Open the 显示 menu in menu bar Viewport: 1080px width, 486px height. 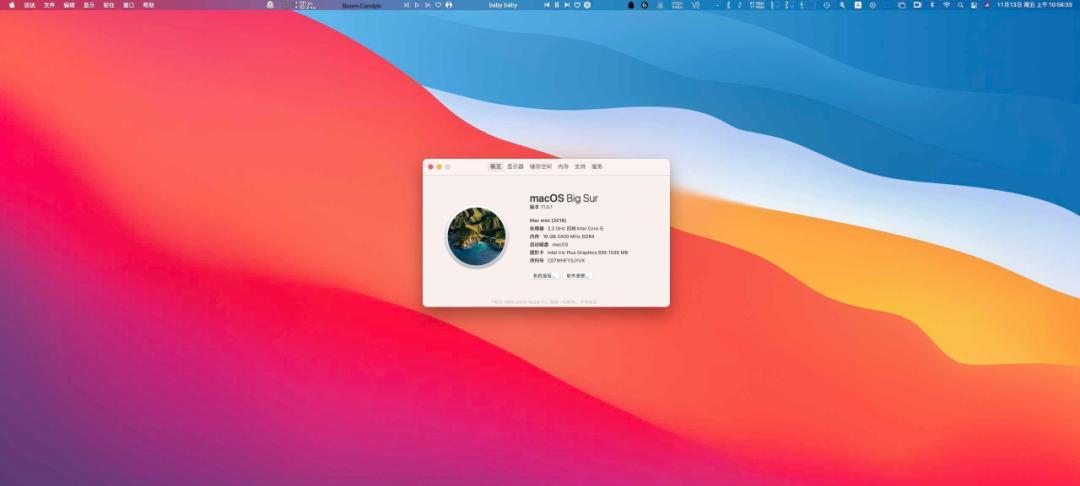click(x=89, y=5)
